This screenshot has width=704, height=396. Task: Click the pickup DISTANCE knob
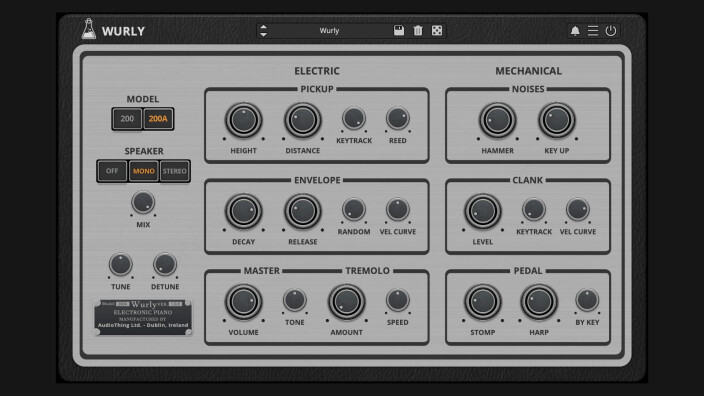coord(303,120)
